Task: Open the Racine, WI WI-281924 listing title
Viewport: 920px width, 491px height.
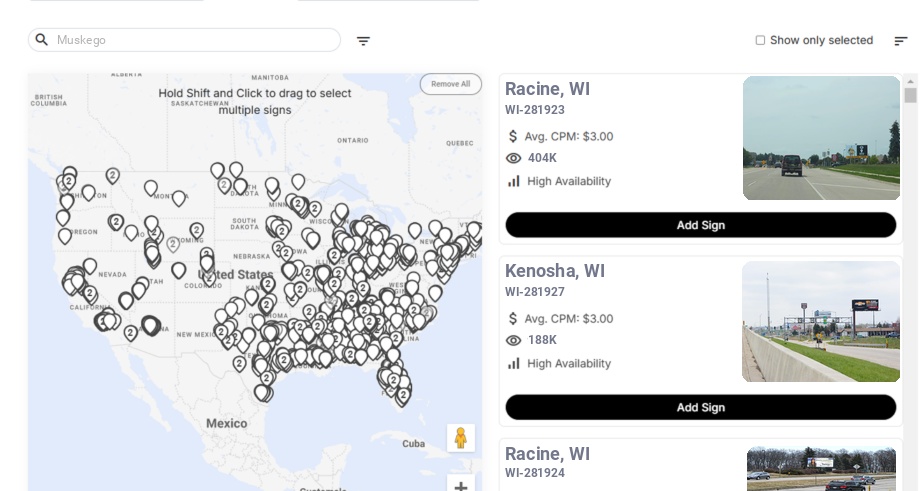Action: (547, 454)
